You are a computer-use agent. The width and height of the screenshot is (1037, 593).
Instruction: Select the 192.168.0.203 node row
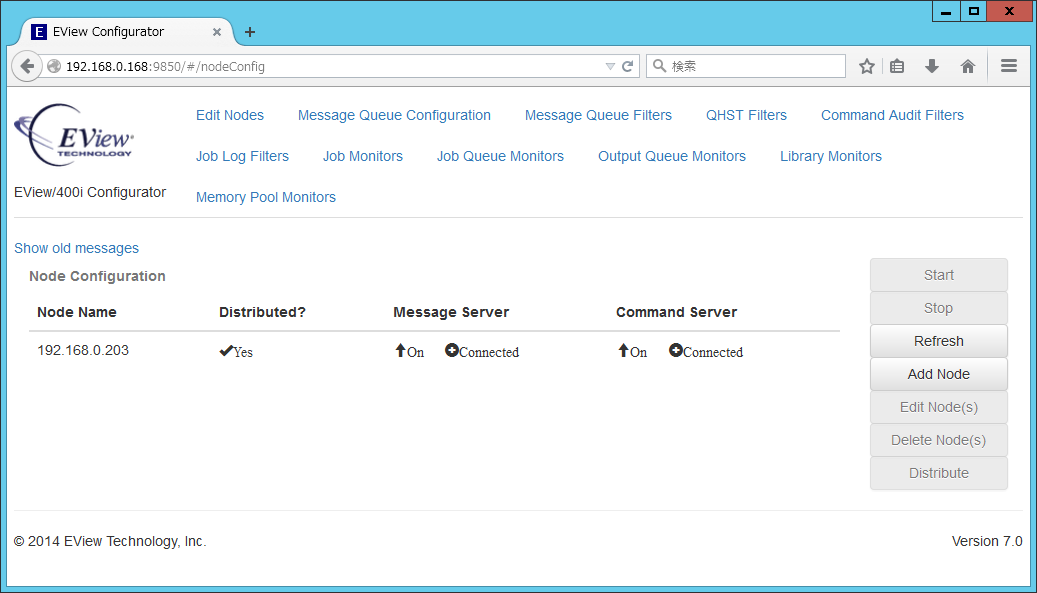pyautogui.click(x=83, y=351)
